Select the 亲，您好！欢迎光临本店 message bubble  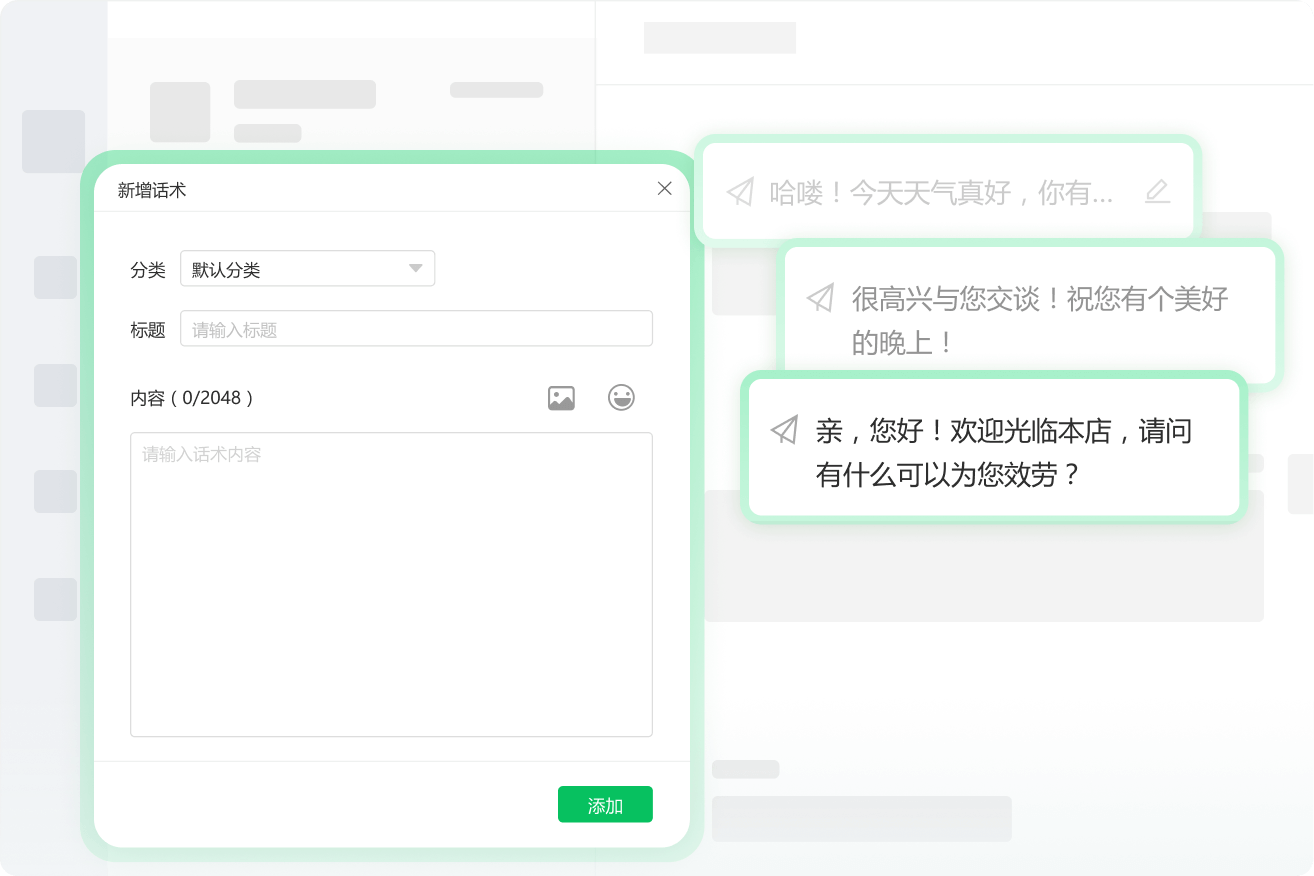[x=992, y=448]
